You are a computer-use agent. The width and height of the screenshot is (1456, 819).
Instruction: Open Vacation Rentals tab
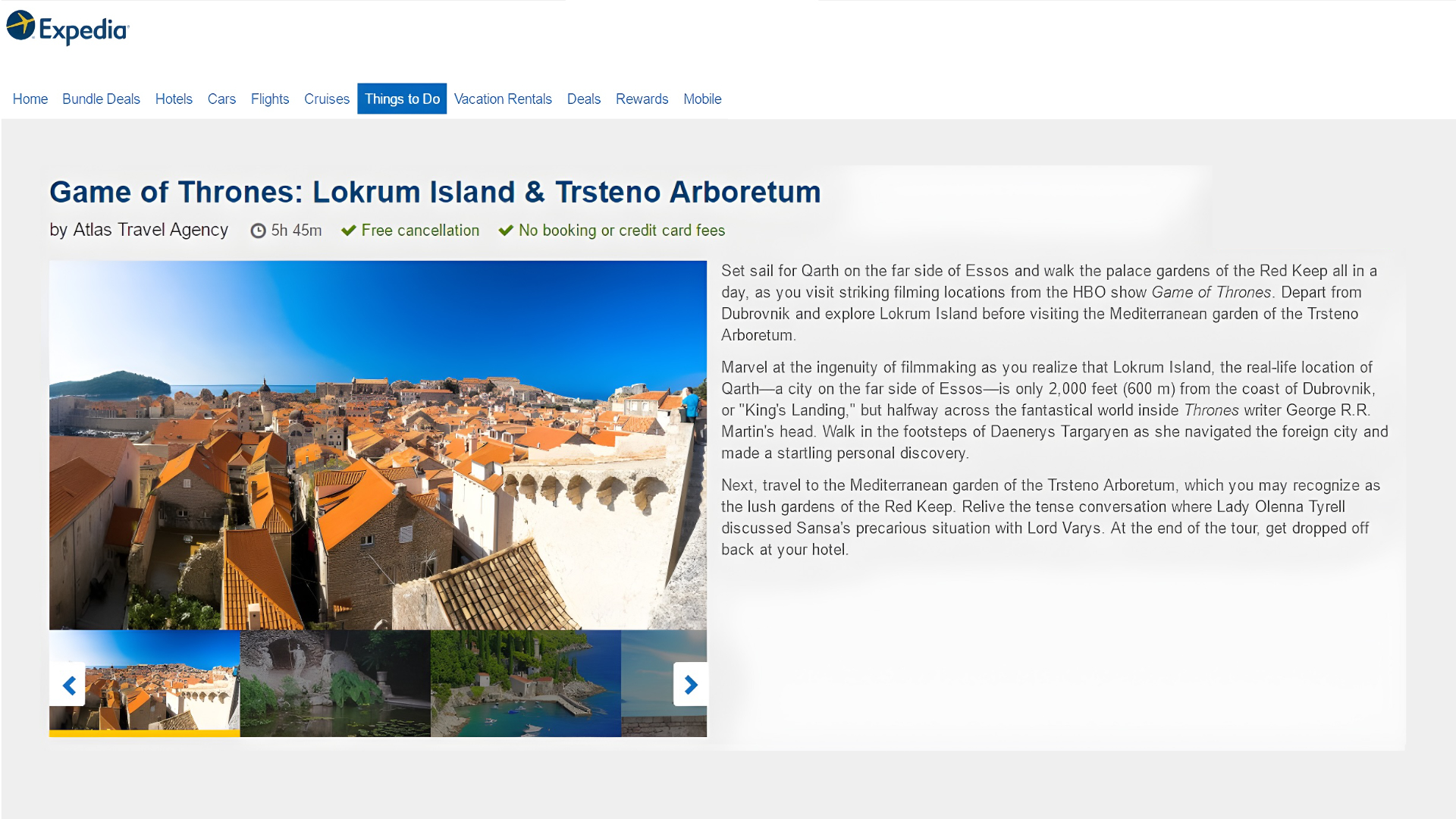[x=503, y=99]
